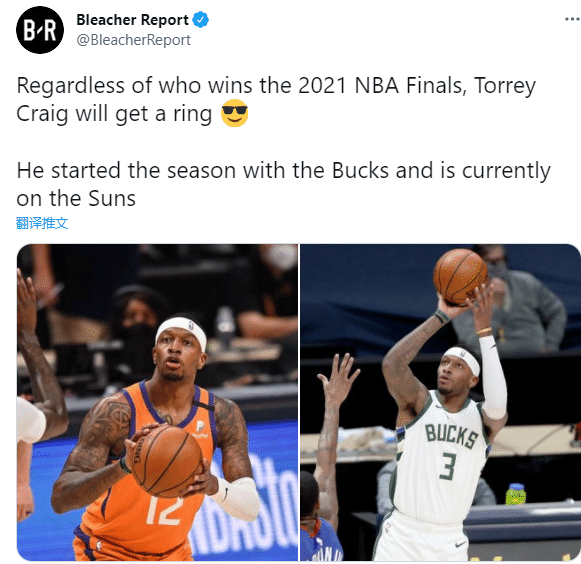Click the paragraph about Bucks and Suns
581x564 pixels.
(x=283, y=184)
